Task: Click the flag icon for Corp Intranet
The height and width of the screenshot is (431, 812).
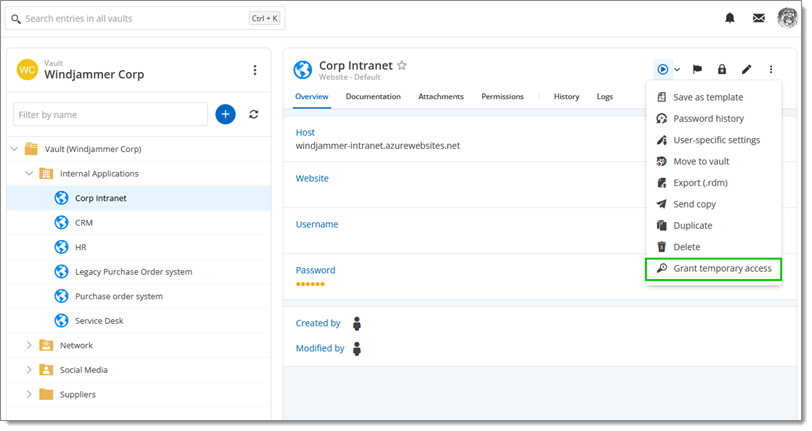Action: click(697, 69)
